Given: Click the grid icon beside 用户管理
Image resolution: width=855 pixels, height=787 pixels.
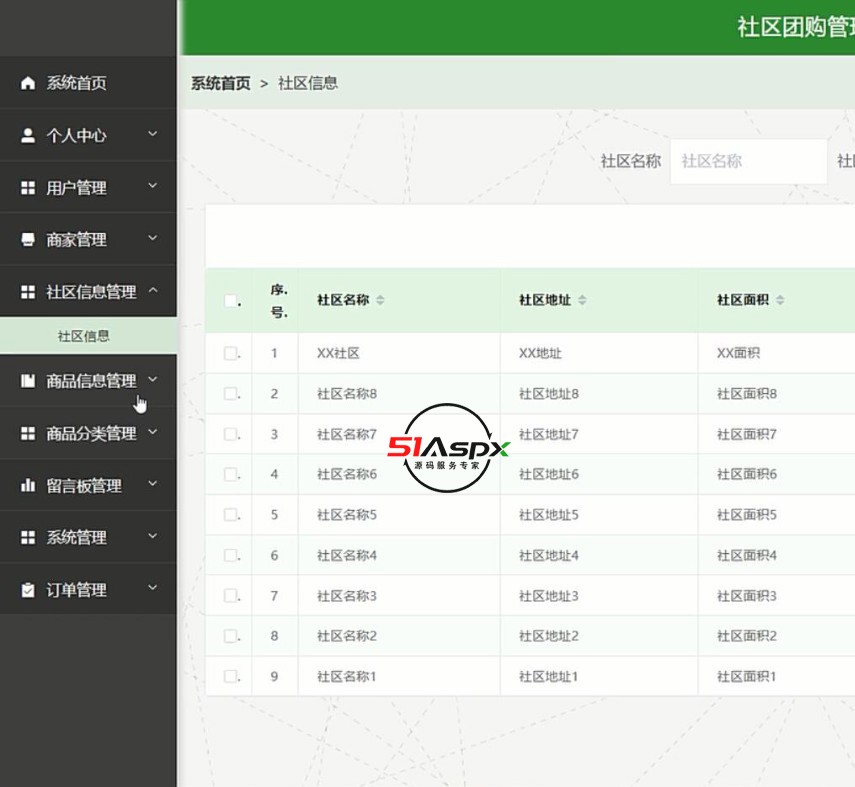Looking at the screenshot, I should (28, 188).
